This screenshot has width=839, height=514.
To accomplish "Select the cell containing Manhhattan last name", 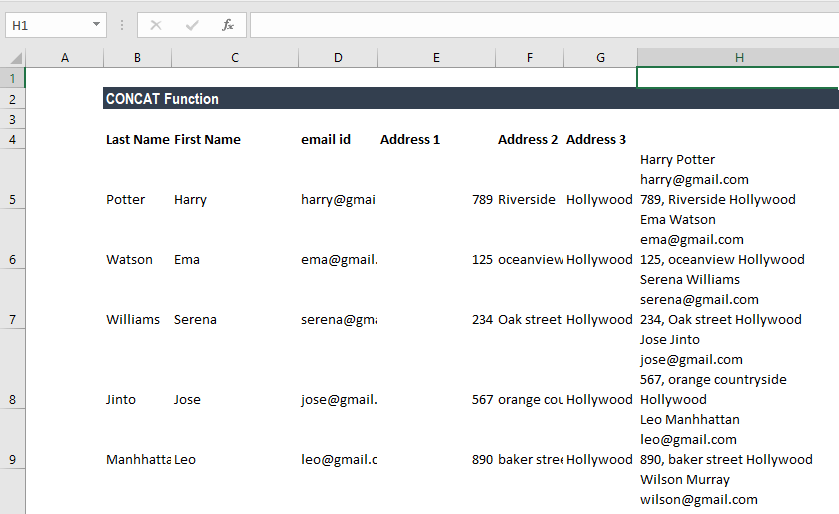I will coord(138,440).
